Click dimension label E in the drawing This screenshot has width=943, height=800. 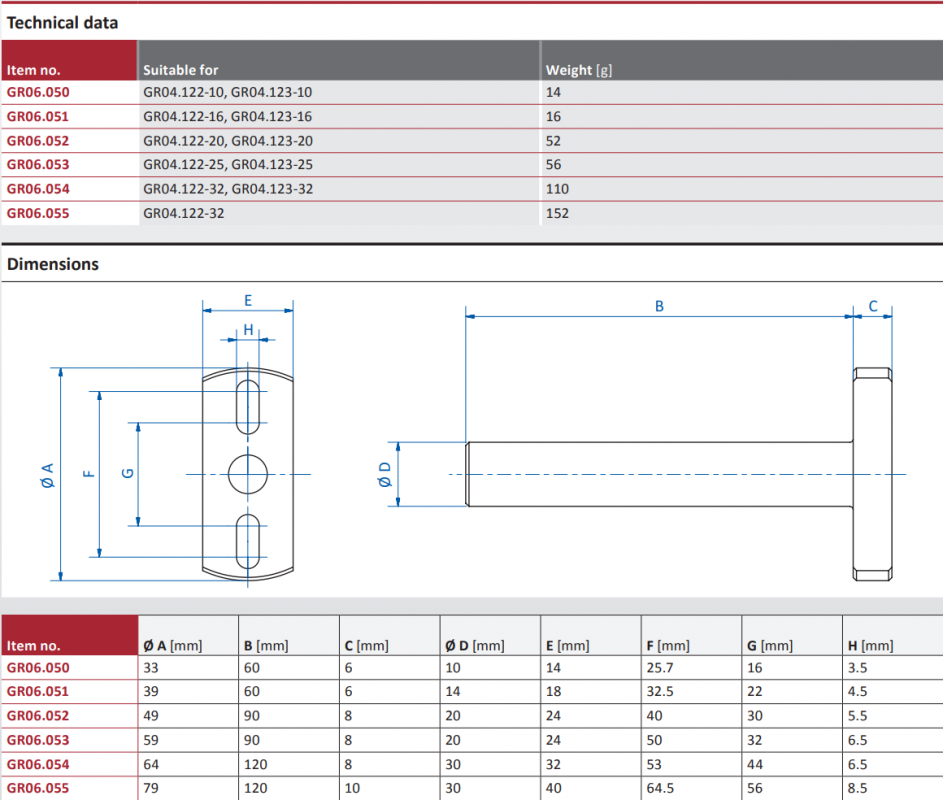[248, 301]
